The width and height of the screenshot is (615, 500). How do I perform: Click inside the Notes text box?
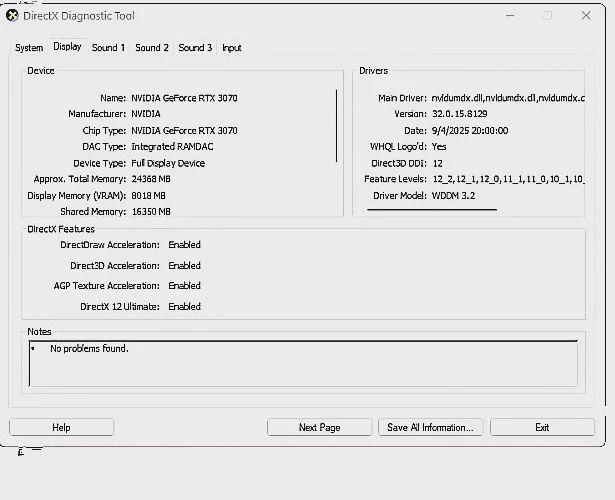pyautogui.click(x=303, y=364)
